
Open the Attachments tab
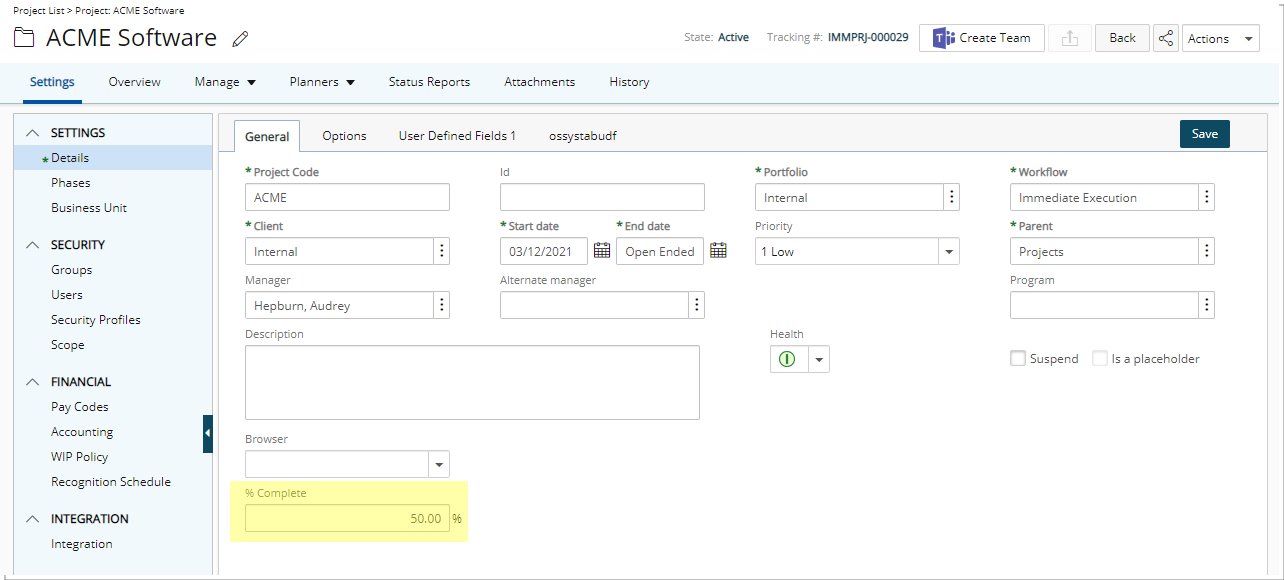[x=539, y=82]
